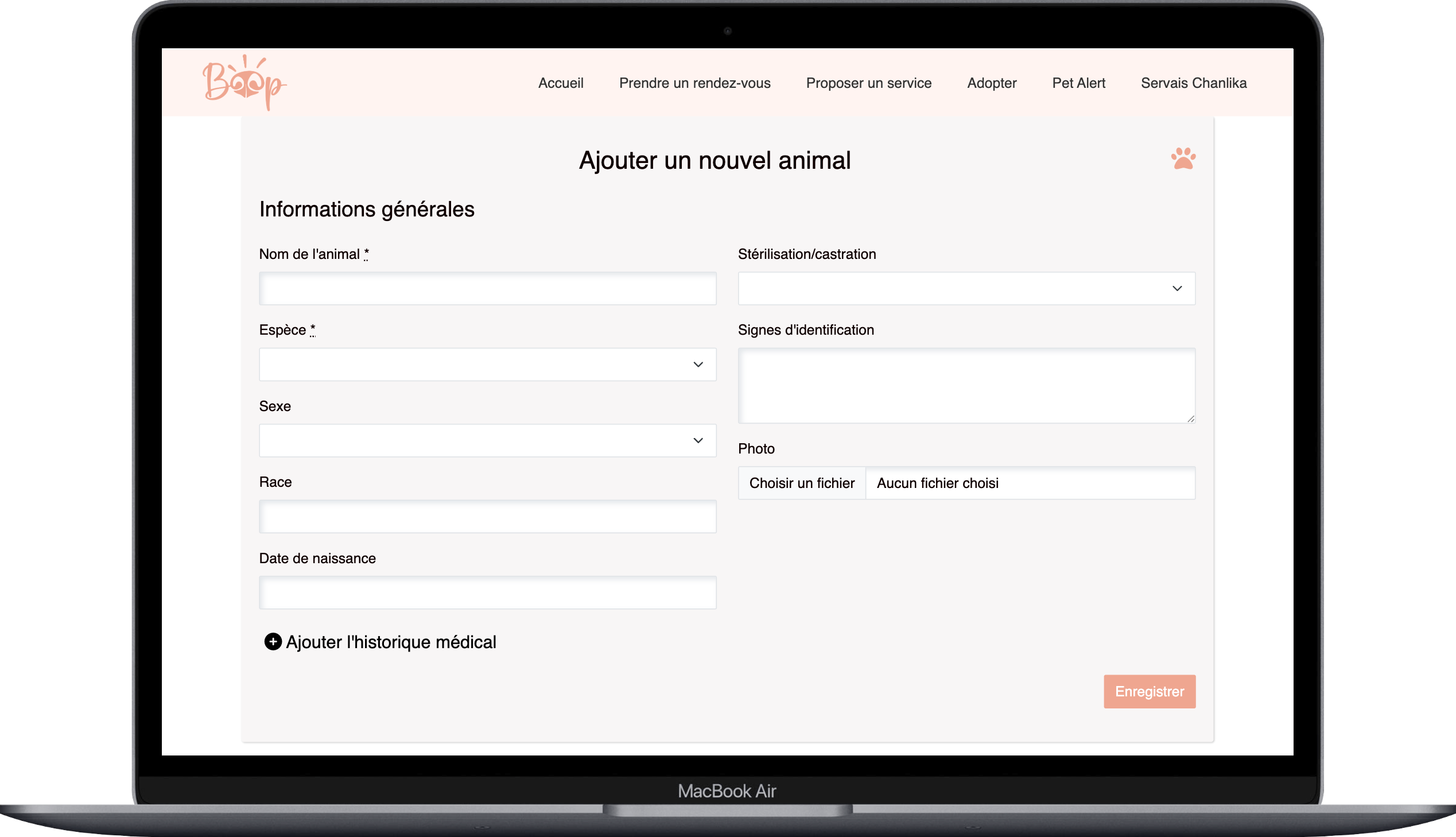Image resolution: width=1456 pixels, height=837 pixels.
Task: Expand the Espèce dropdown
Action: (x=487, y=365)
